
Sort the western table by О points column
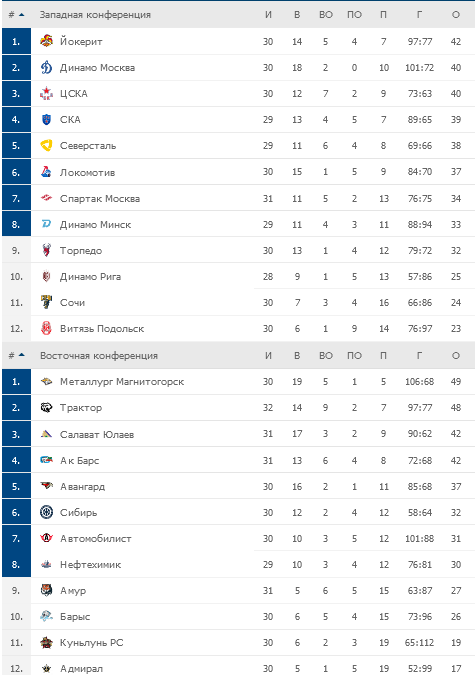tap(456, 15)
